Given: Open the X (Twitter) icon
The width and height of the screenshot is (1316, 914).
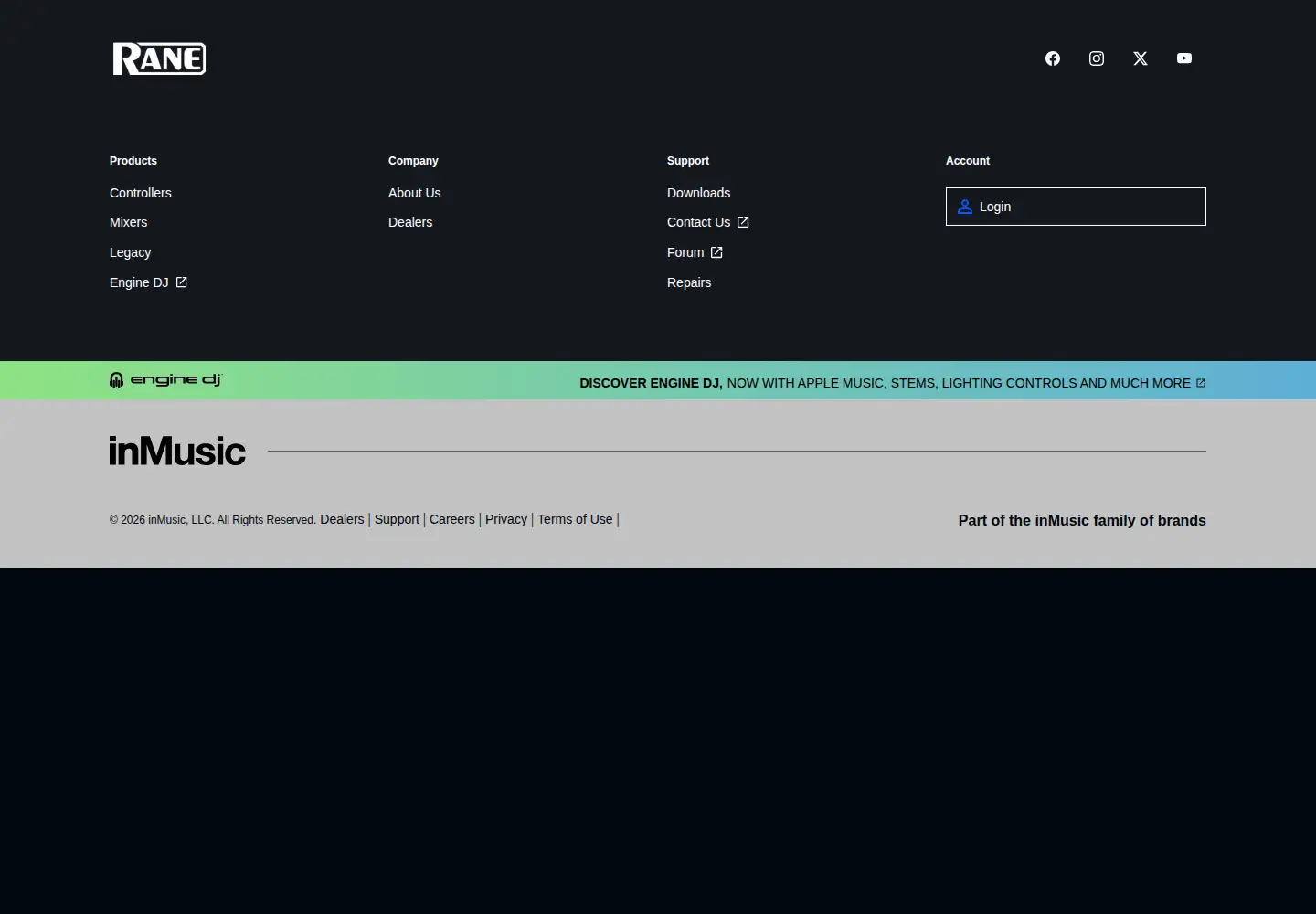Looking at the screenshot, I should point(1141,58).
